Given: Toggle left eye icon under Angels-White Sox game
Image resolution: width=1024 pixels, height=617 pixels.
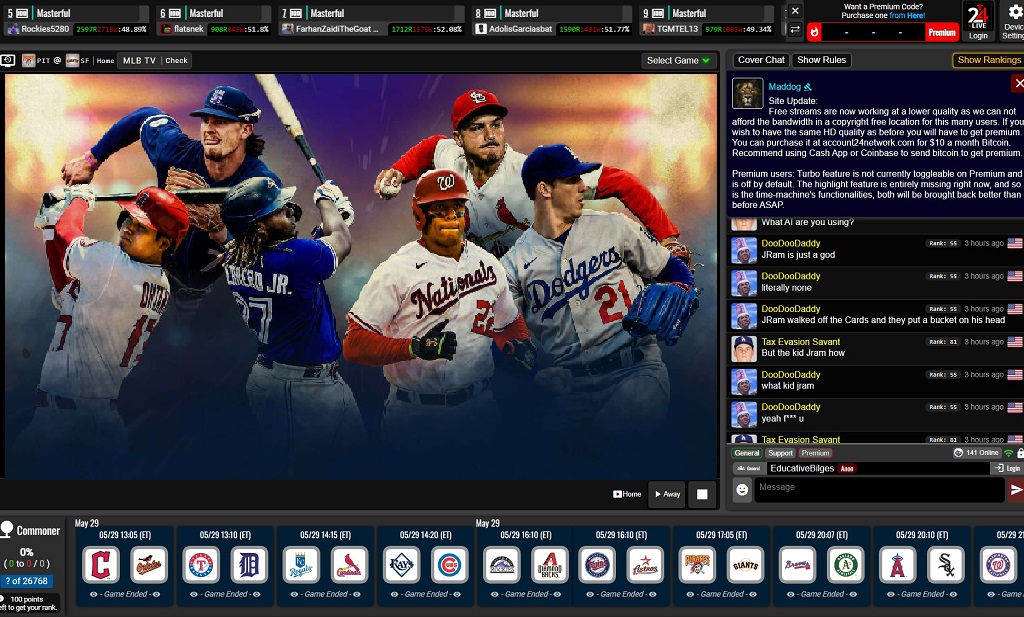Looking at the screenshot, I should click(891, 595).
